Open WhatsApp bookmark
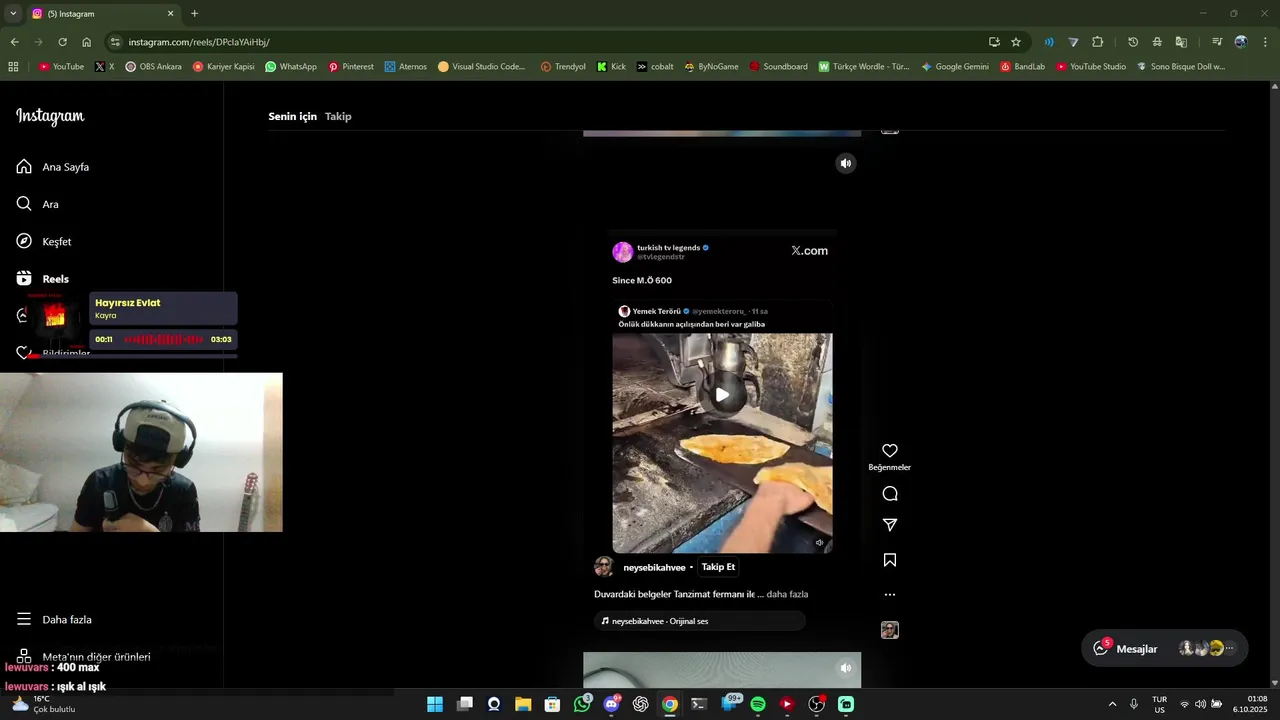The image size is (1280, 720). coord(291,67)
